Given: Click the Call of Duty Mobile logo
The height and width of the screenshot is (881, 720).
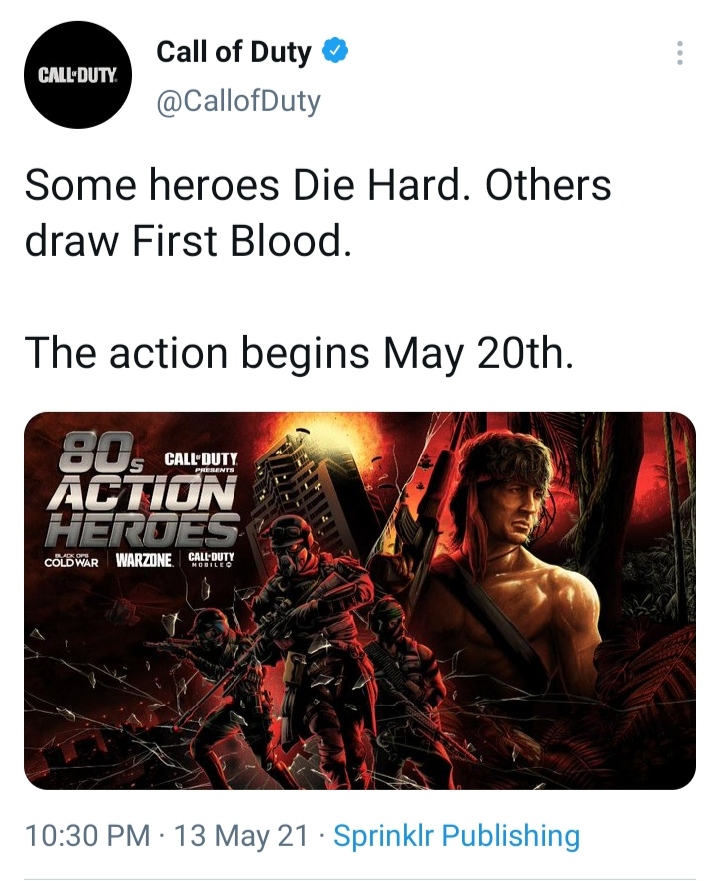Looking at the screenshot, I should (x=211, y=558).
